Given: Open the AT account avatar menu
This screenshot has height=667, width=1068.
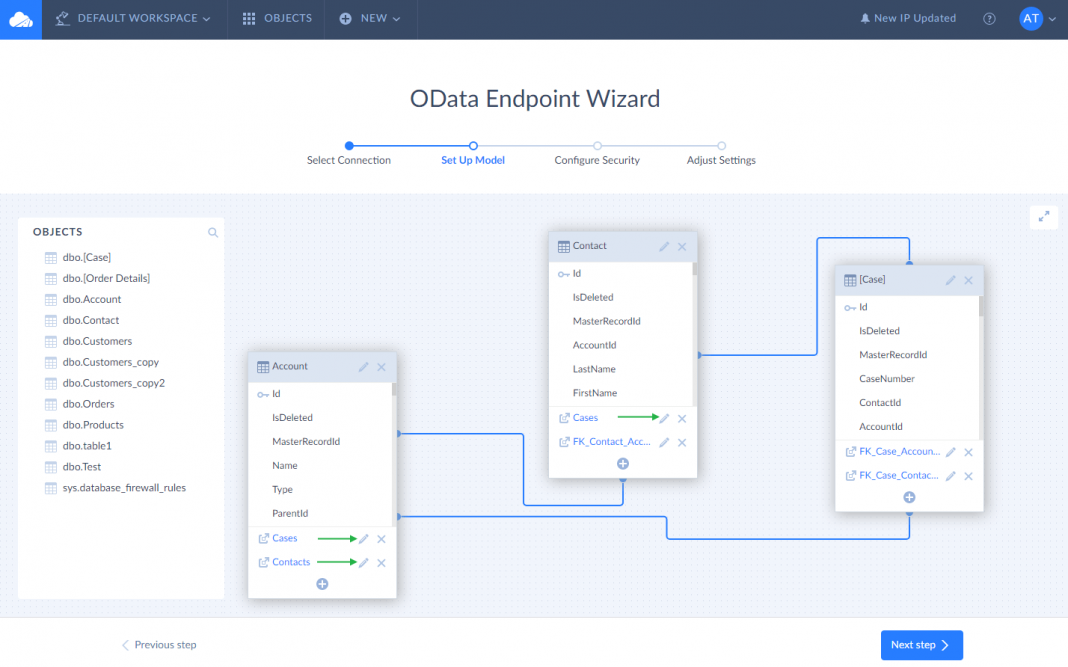Looking at the screenshot, I should pyautogui.click(x=1031, y=18).
